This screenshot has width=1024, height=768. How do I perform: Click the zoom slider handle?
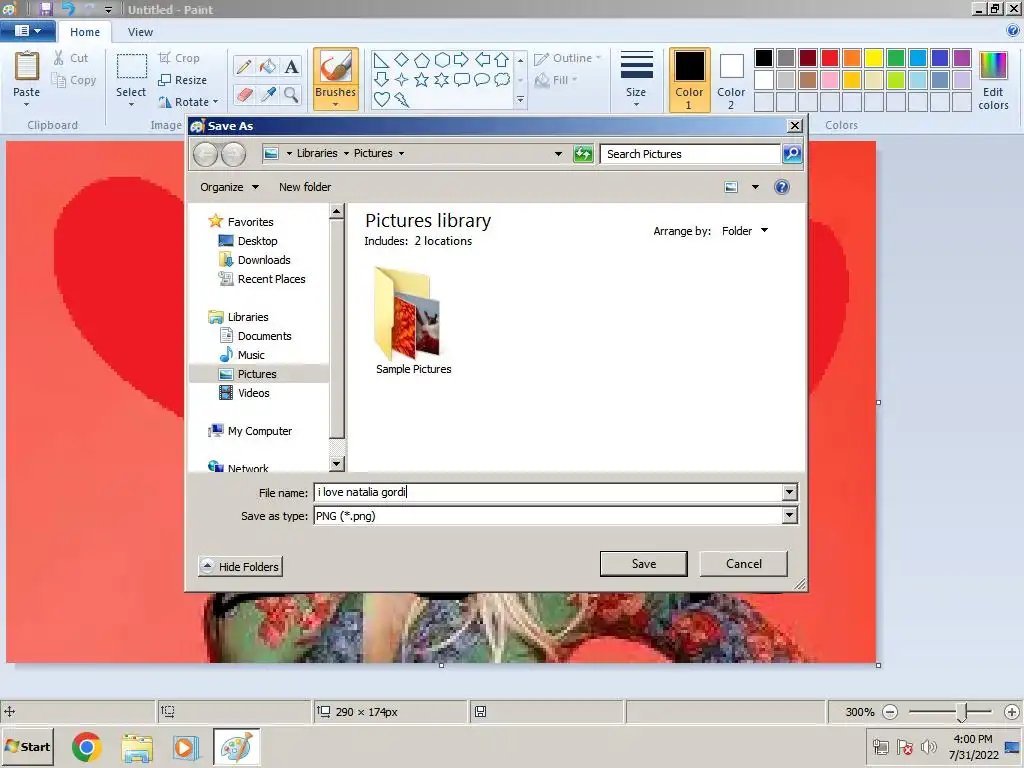[961, 712]
